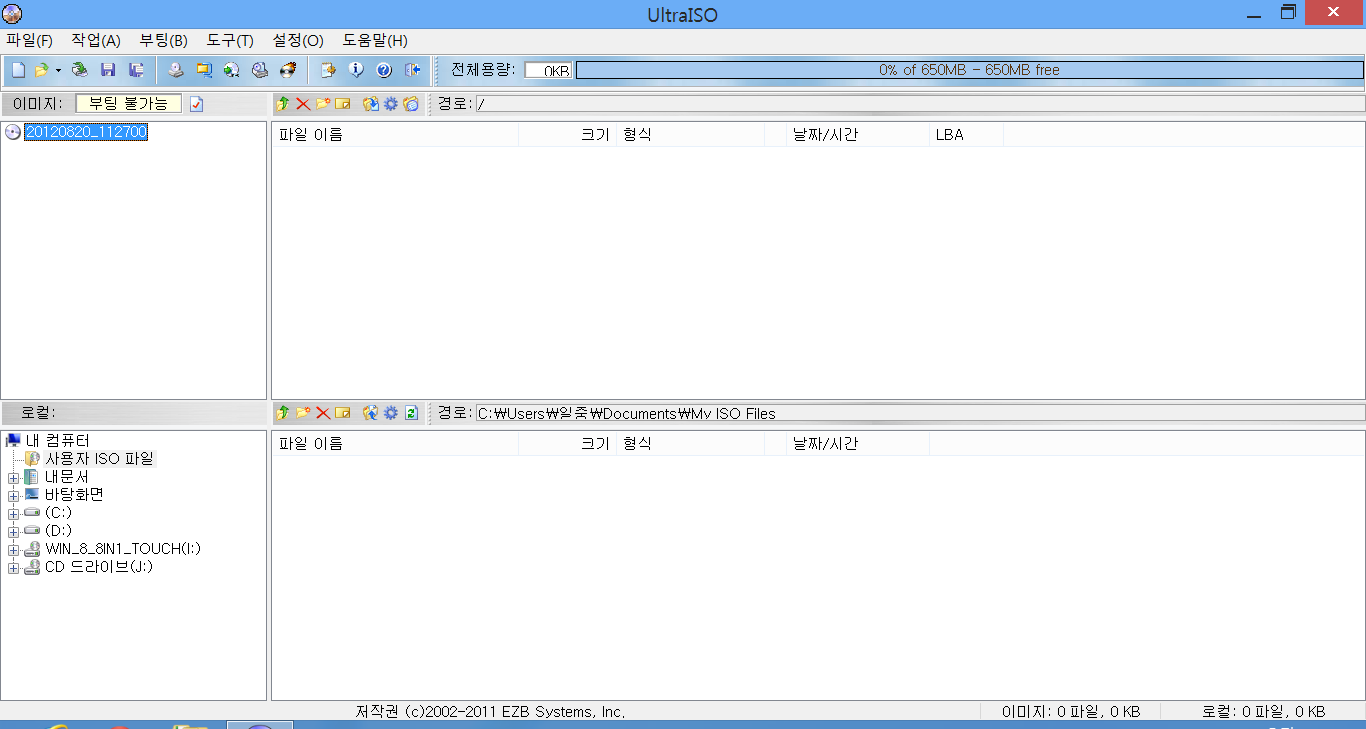Open the dropdown arrow beside Open icon

[58, 70]
